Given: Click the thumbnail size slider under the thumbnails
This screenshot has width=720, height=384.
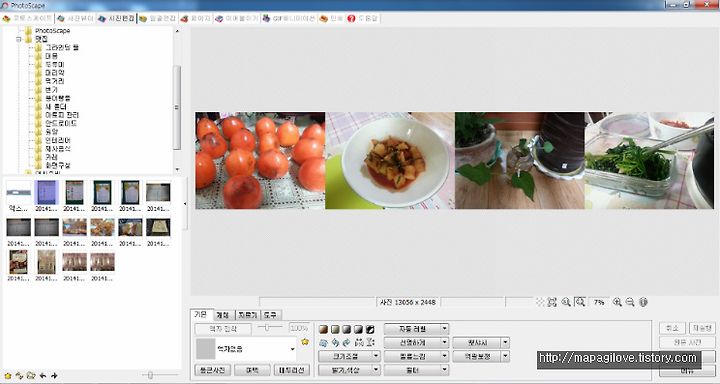Looking at the screenshot, I should (150, 376).
